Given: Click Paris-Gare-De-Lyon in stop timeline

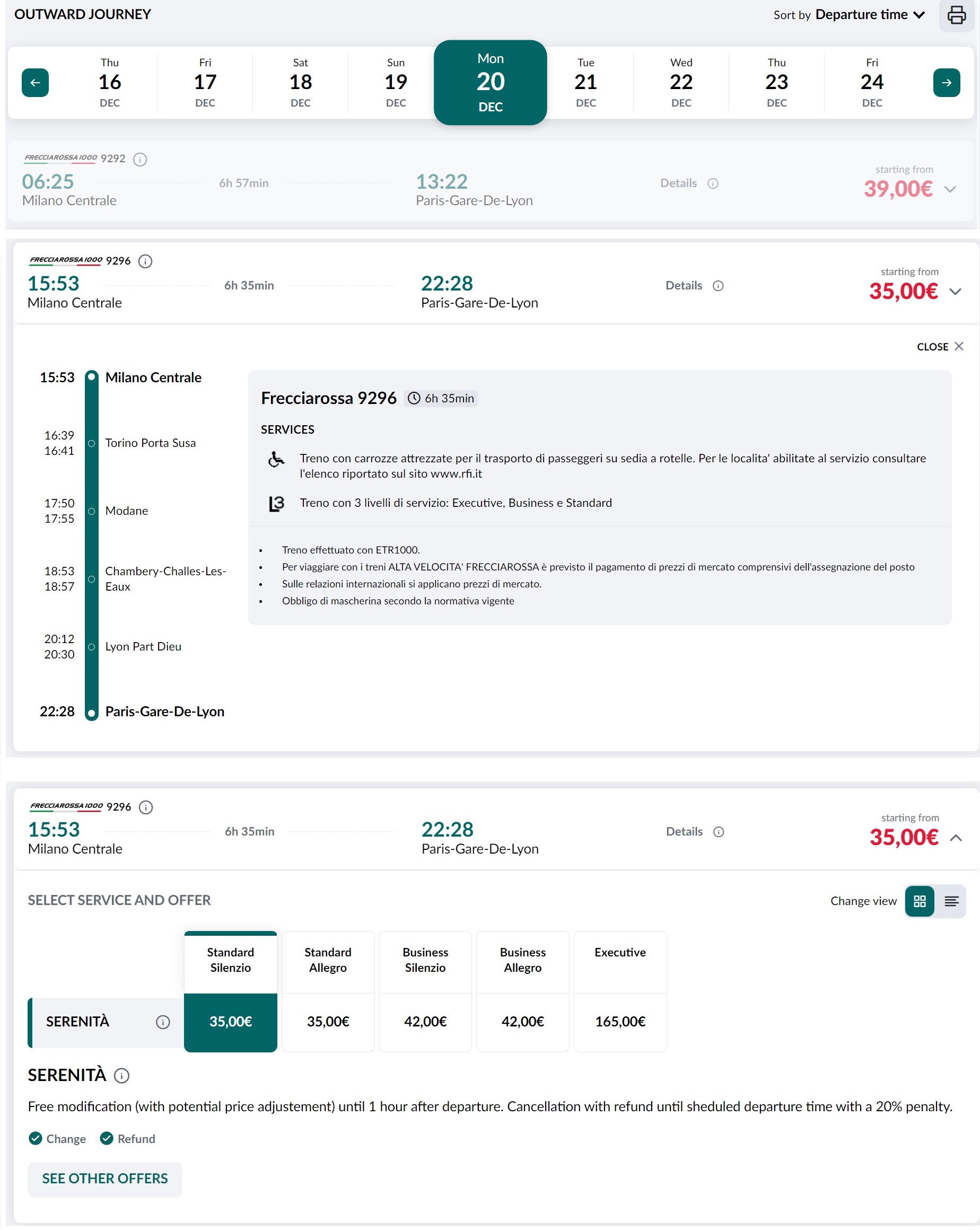Looking at the screenshot, I should coord(164,712).
